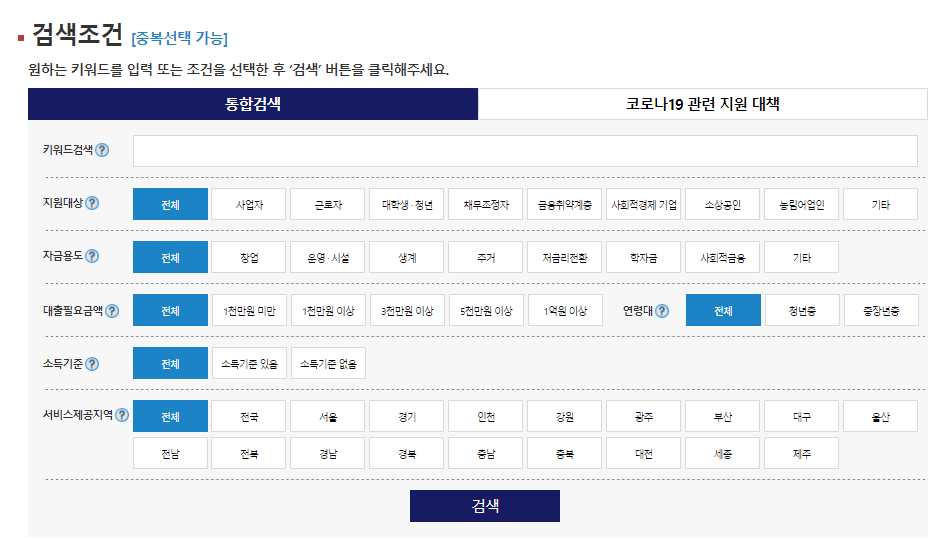Select the 5천만원 이상 option
The width and height of the screenshot is (942, 538).
pos(487,310)
